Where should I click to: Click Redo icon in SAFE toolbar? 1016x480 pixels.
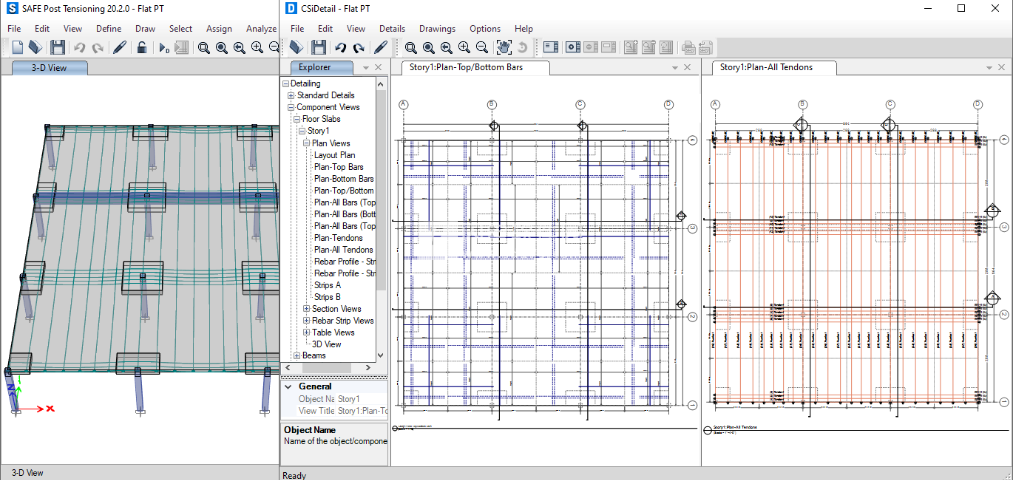97,47
